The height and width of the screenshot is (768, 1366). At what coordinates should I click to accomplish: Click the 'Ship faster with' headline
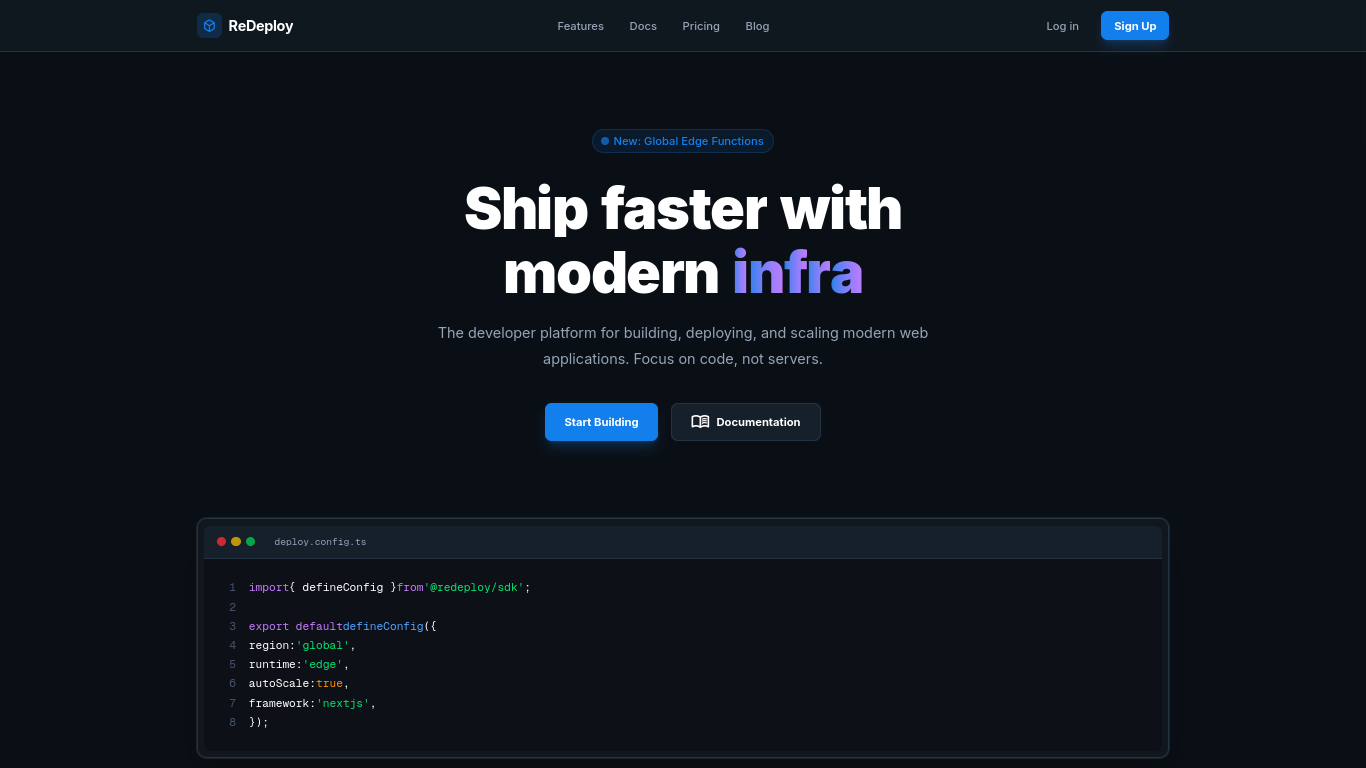[x=683, y=208]
